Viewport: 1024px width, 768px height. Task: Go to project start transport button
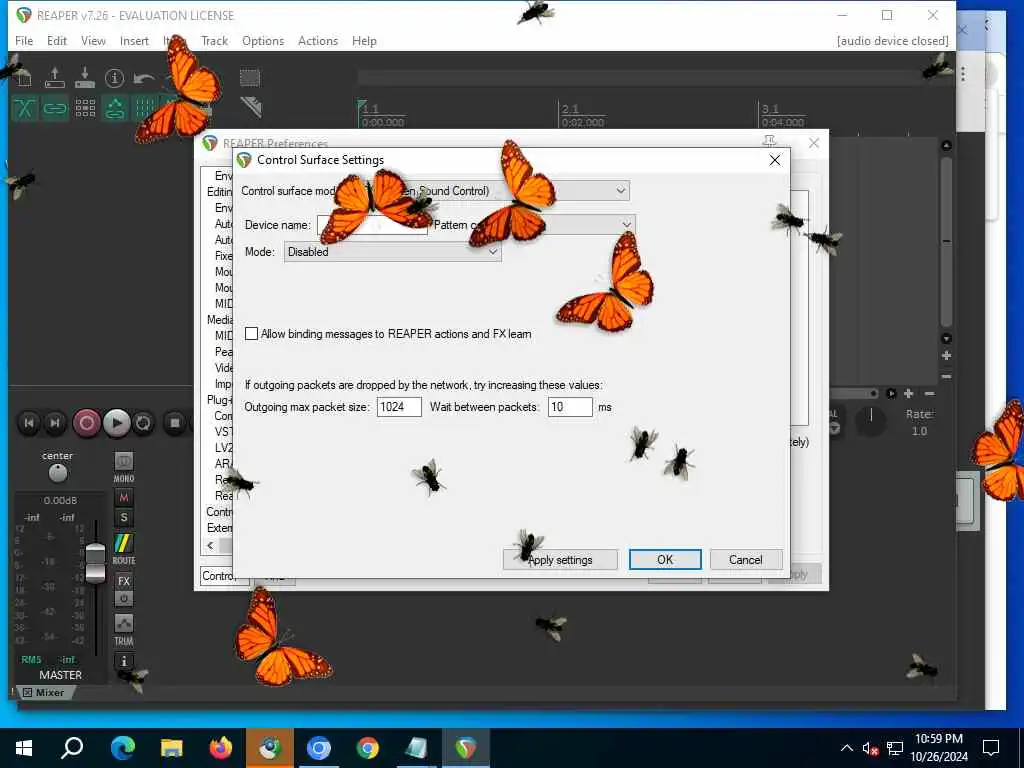29,423
